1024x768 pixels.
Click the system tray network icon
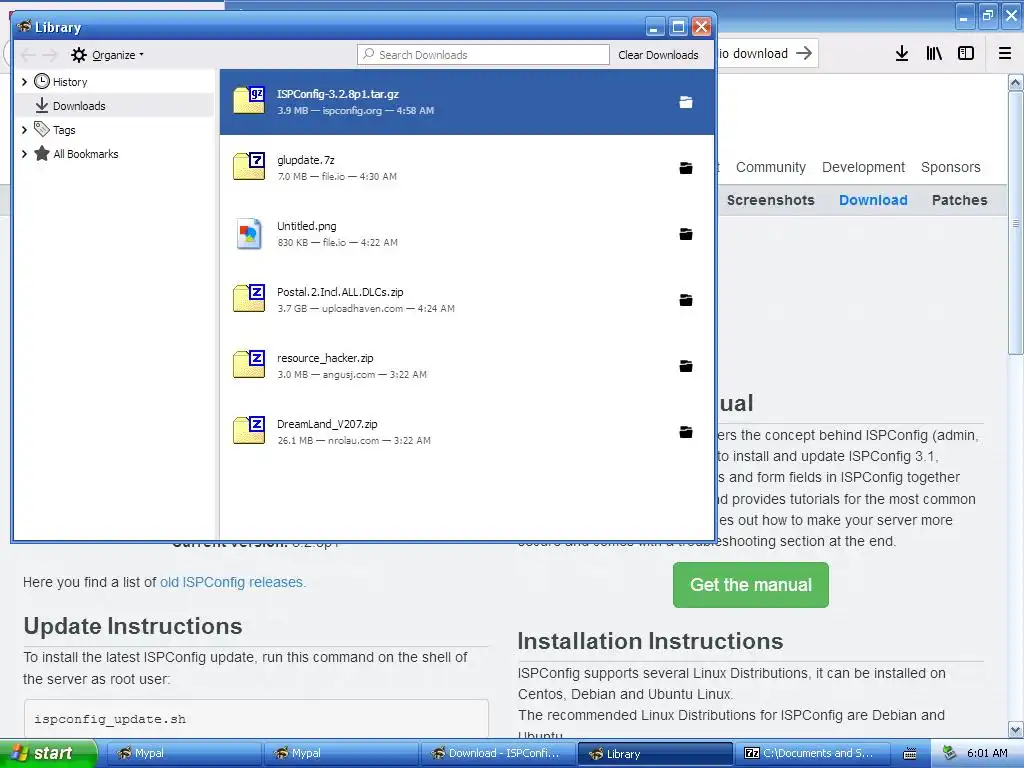point(949,753)
